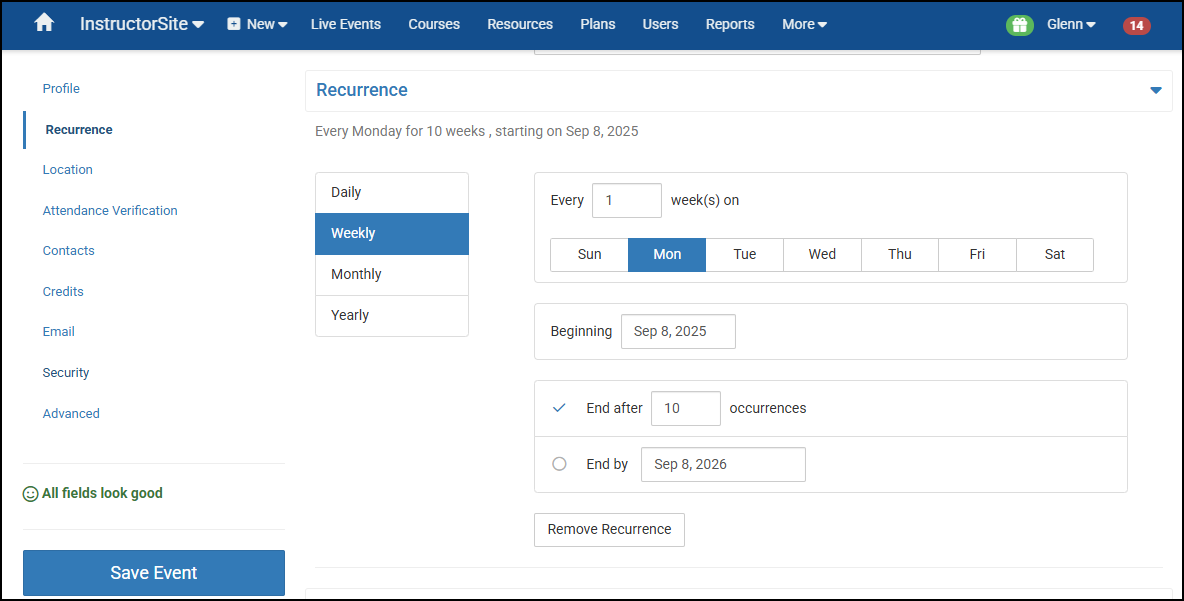Go to the home icon
This screenshot has width=1184, height=601.
tap(45, 23)
